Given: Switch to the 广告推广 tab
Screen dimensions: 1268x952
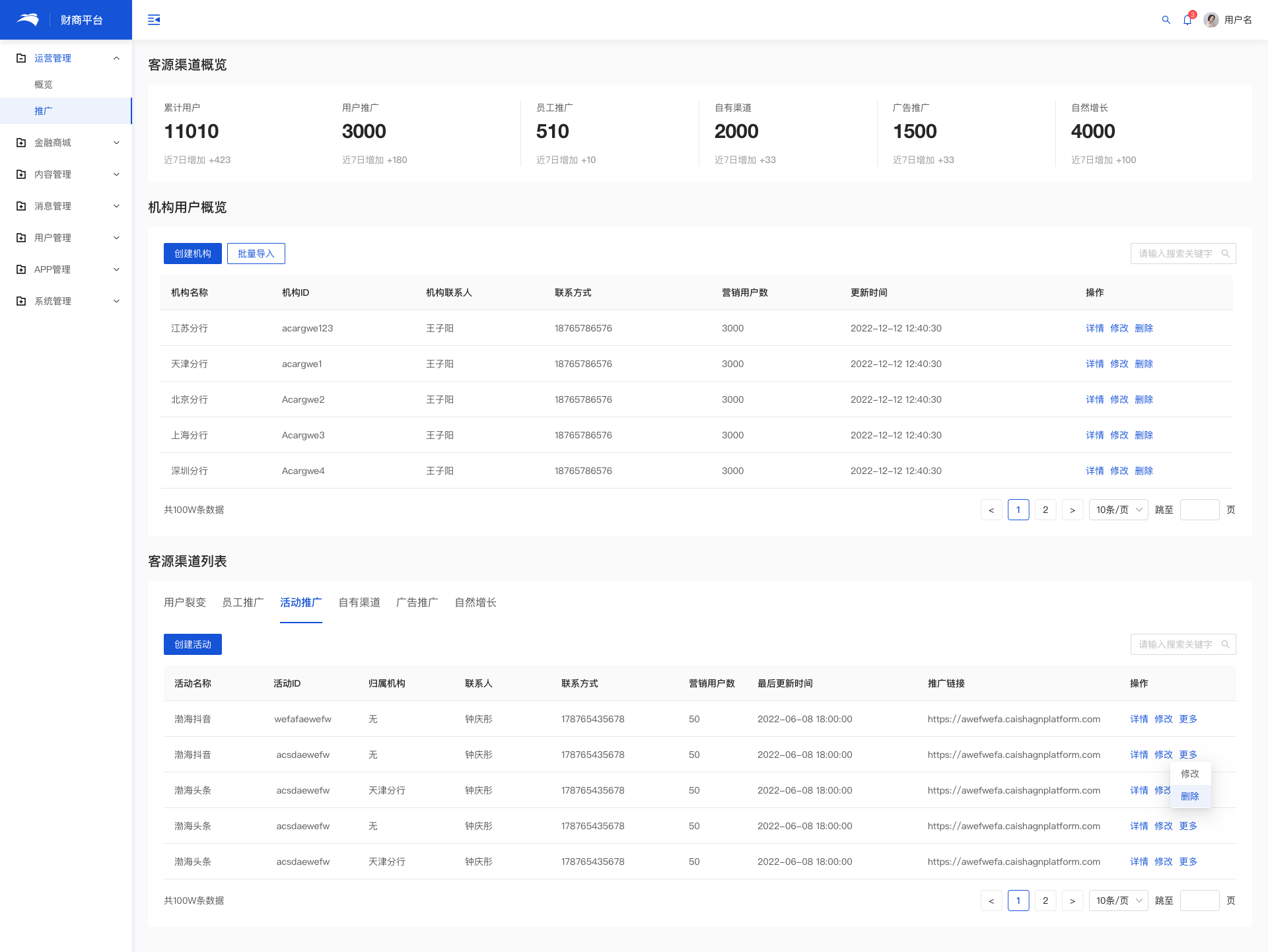Looking at the screenshot, I should tap(417, 602).
